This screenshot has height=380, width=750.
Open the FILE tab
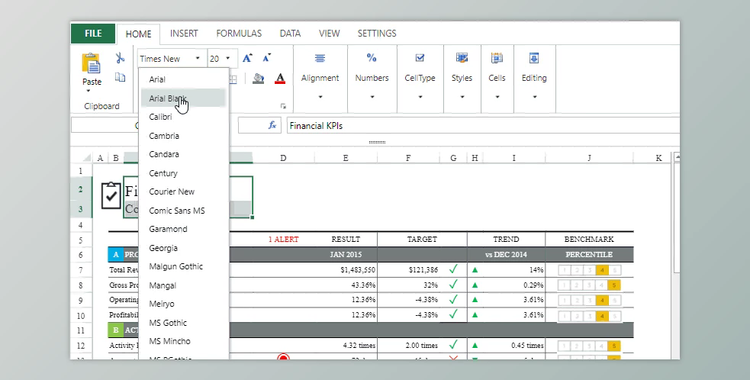click(x=93, y=34)
